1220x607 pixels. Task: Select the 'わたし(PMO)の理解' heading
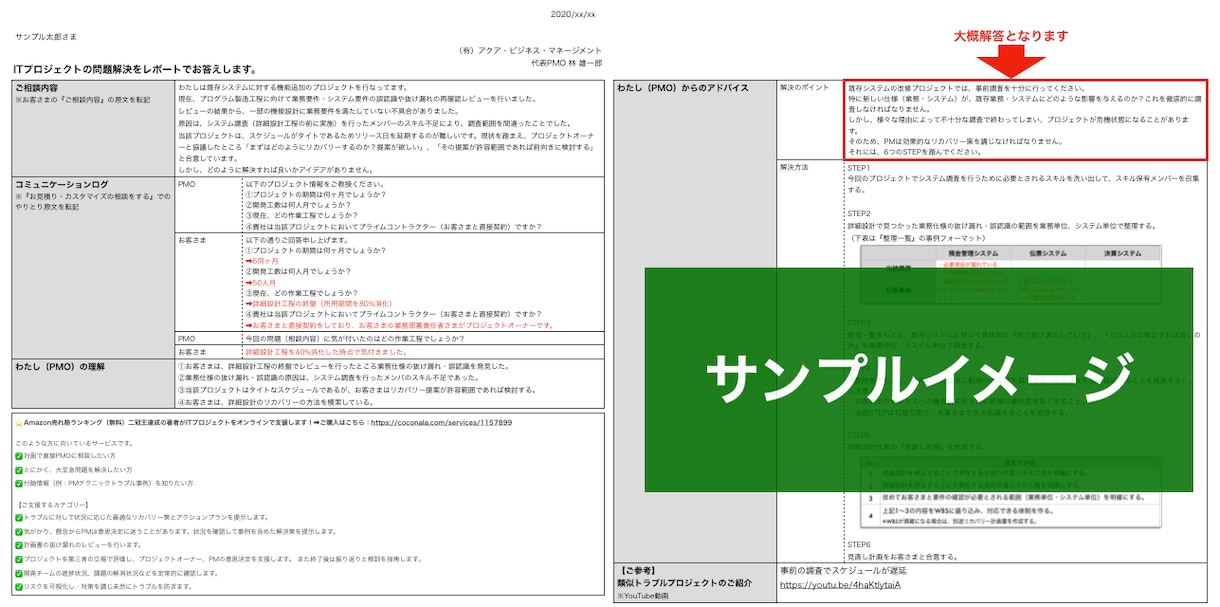58,367
